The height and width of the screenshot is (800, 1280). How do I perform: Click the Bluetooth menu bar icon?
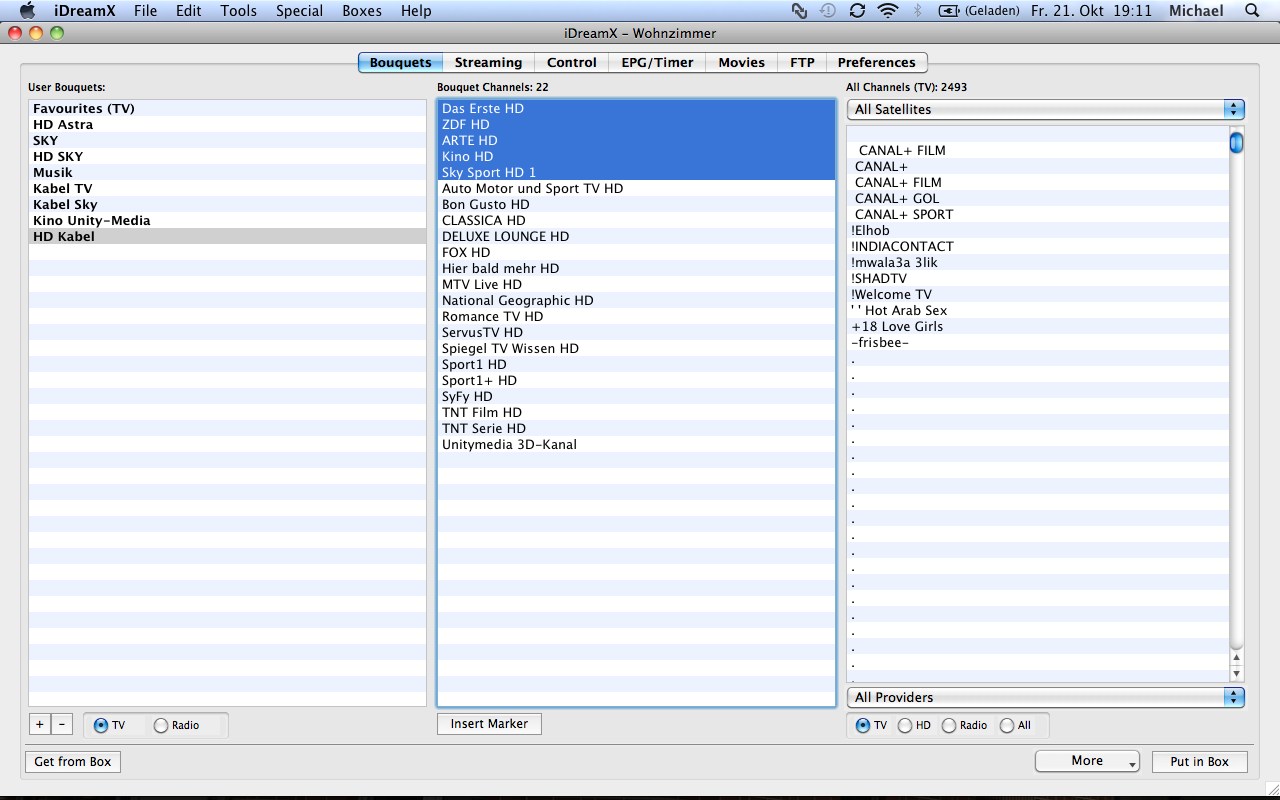(x=917, y=11)
